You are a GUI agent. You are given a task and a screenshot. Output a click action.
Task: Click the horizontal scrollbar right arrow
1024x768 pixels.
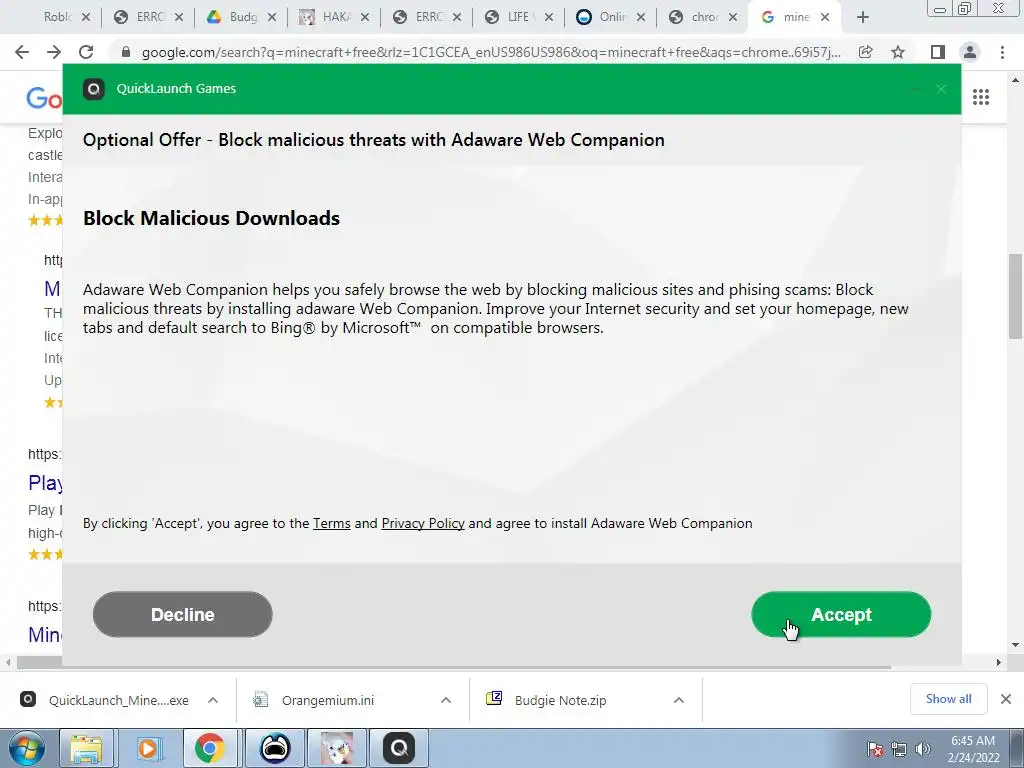point(999,662)
